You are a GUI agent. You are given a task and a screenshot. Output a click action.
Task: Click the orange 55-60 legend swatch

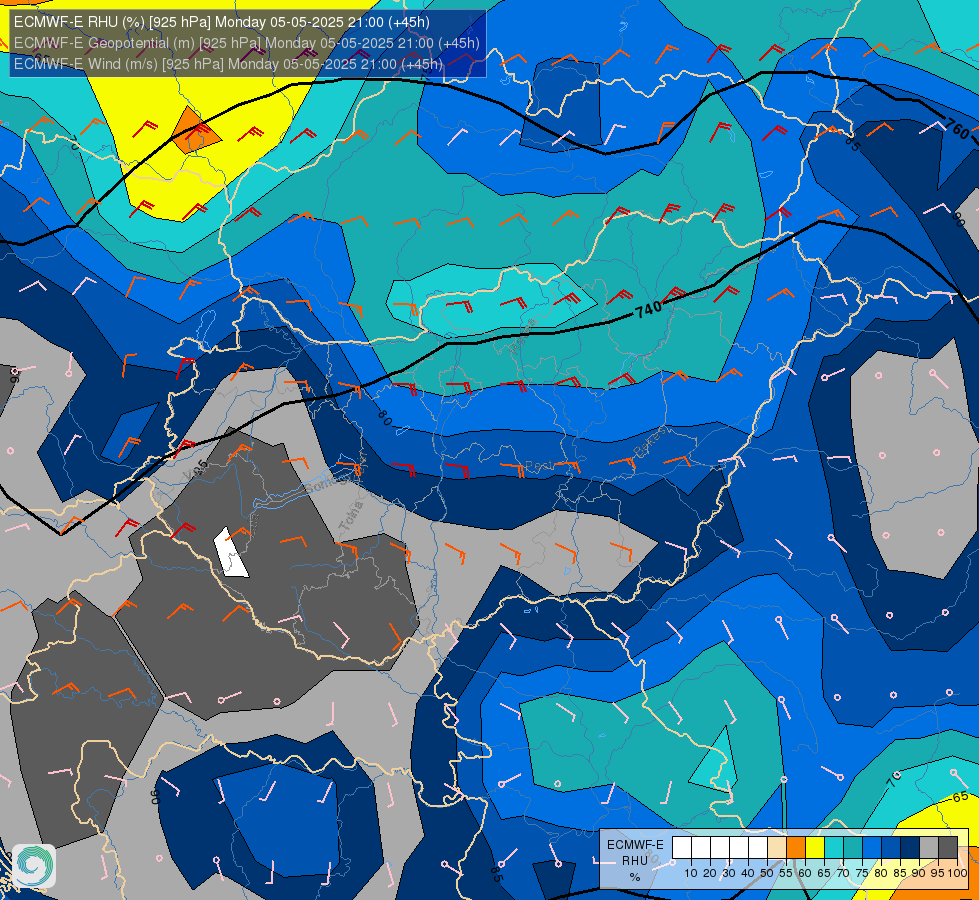796,847
